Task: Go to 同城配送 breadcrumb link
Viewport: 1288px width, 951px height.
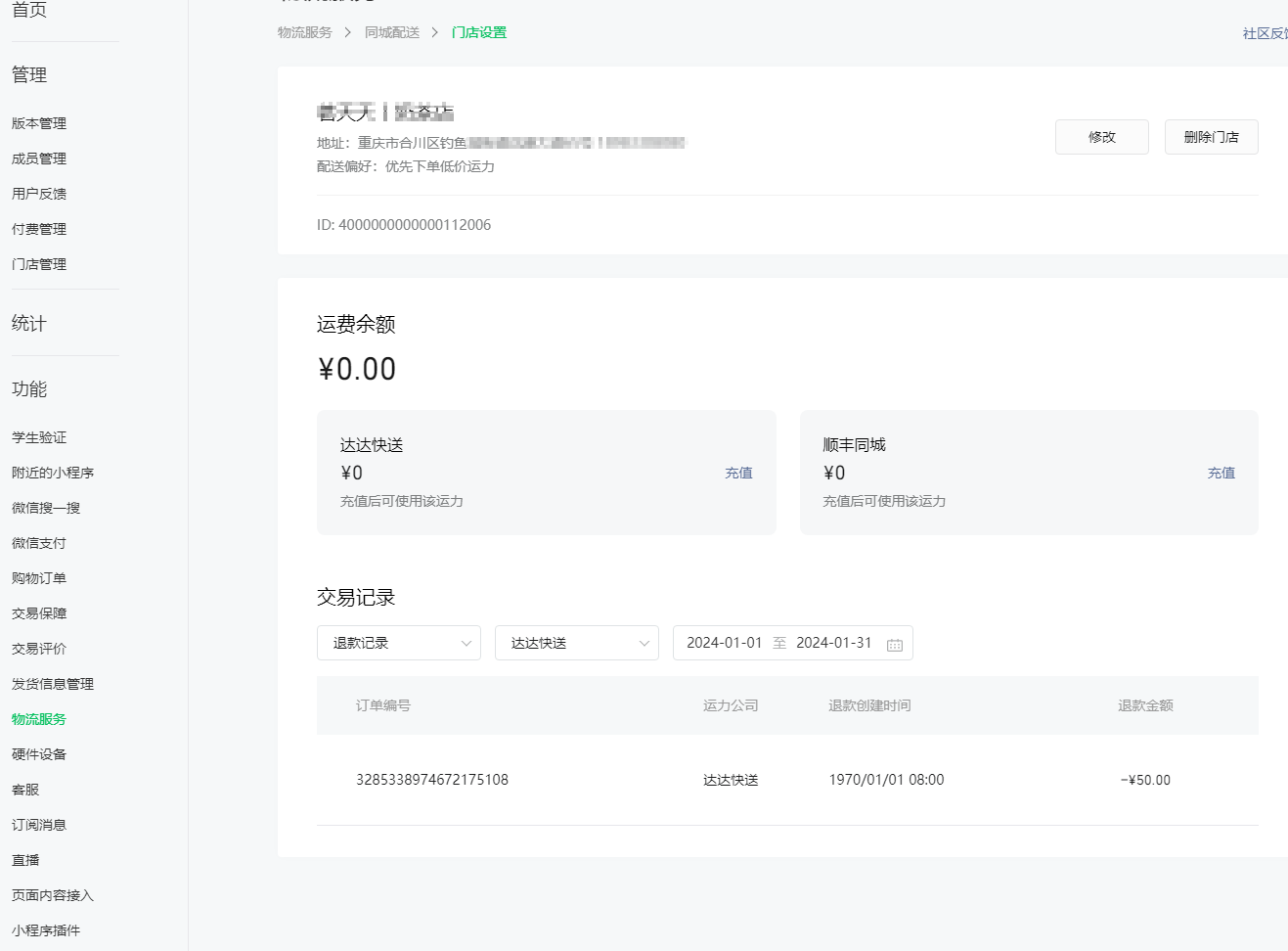Action: pos(392,32)
